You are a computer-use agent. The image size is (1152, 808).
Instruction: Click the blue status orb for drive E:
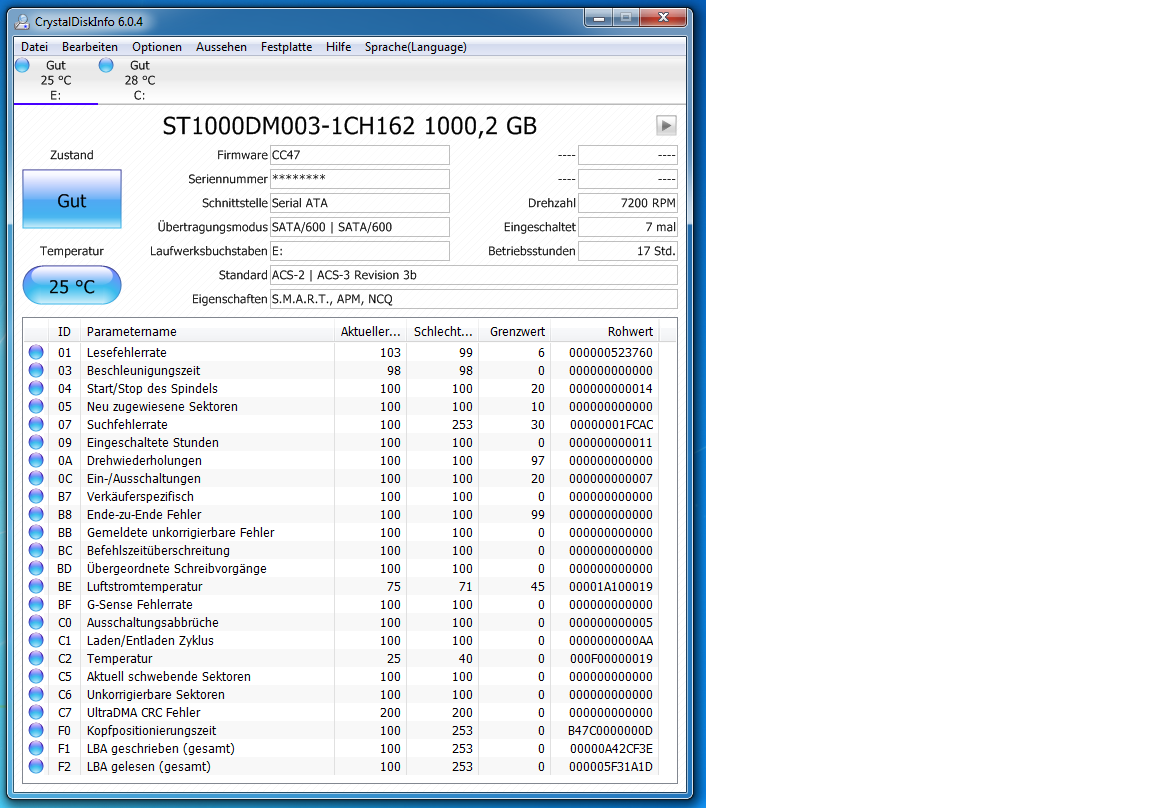(23, 65)
